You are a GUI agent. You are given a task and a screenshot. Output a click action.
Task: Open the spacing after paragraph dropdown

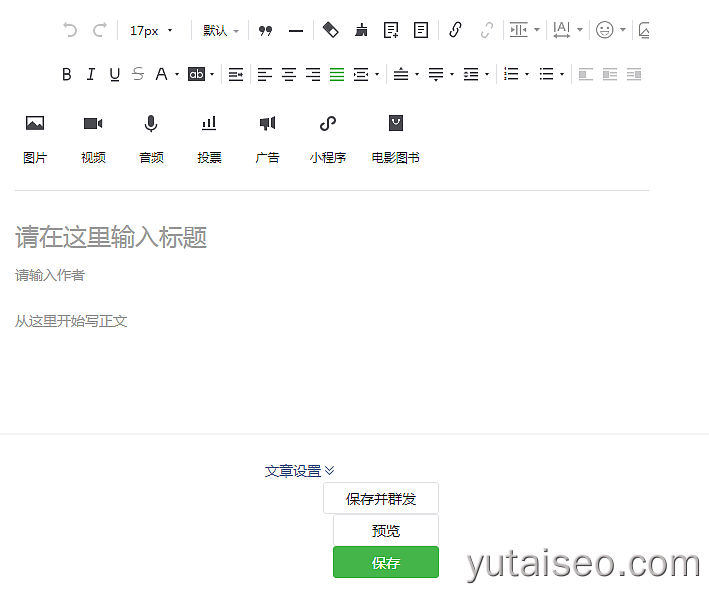point(441,74)
